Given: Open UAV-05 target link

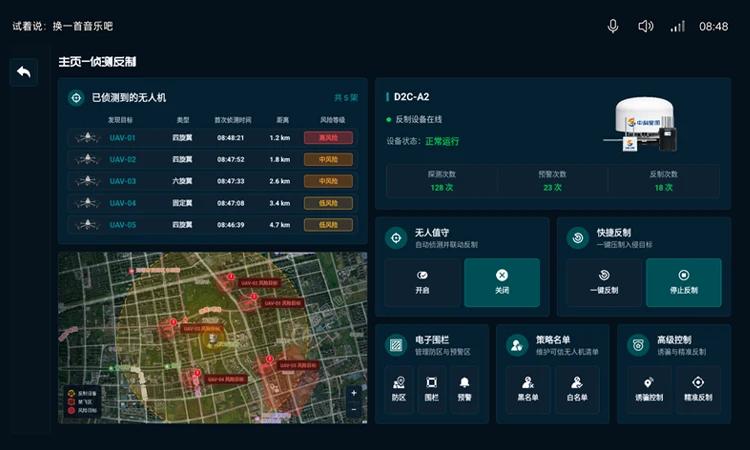Looking at the screenshot, I should coord(122,225).
